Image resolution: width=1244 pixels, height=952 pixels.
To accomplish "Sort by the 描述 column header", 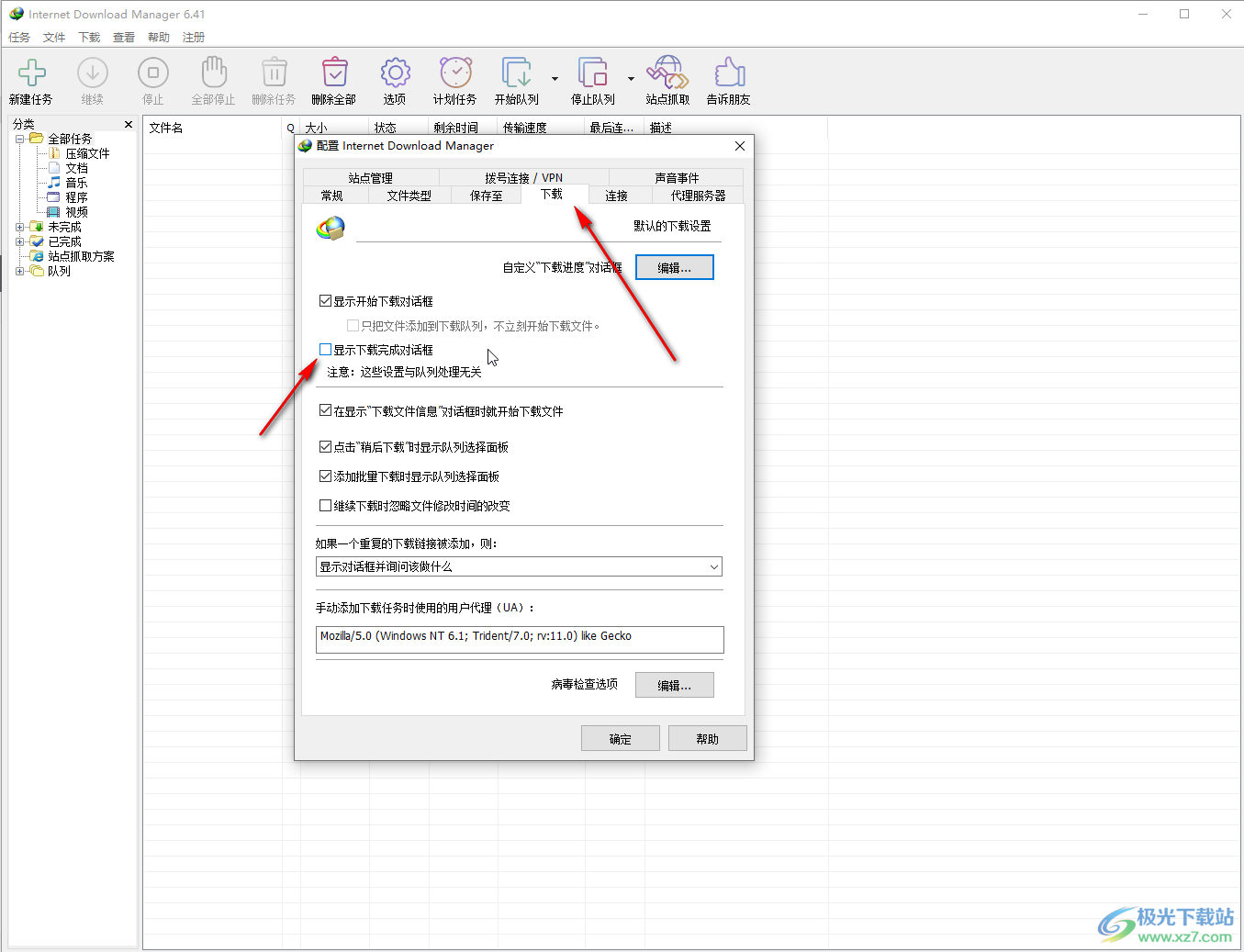I will coord(734,128).
